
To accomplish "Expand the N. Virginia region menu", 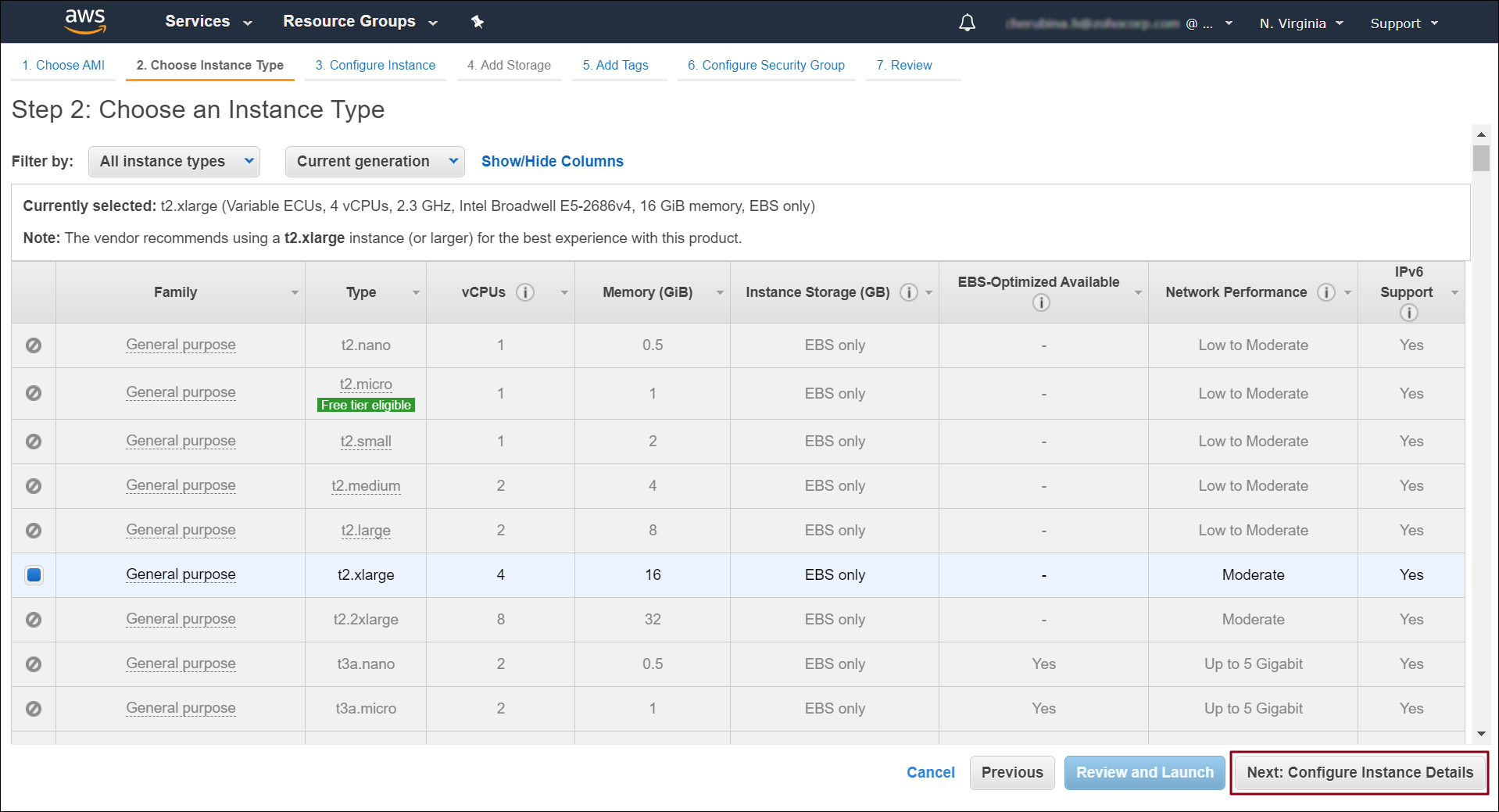I will (x=1300, y=23).
